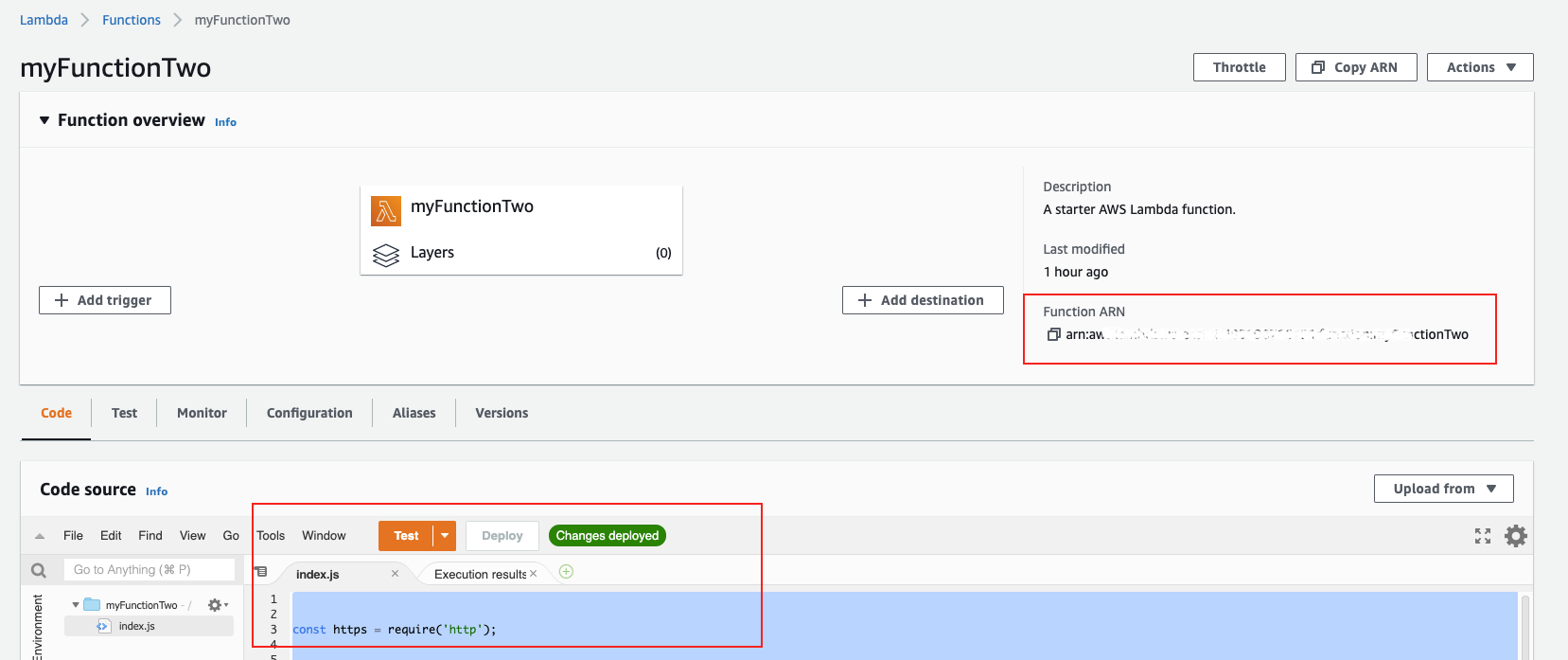1568x660 pixels.
Task: Select the Layers row in the overview
Action: 521,253
